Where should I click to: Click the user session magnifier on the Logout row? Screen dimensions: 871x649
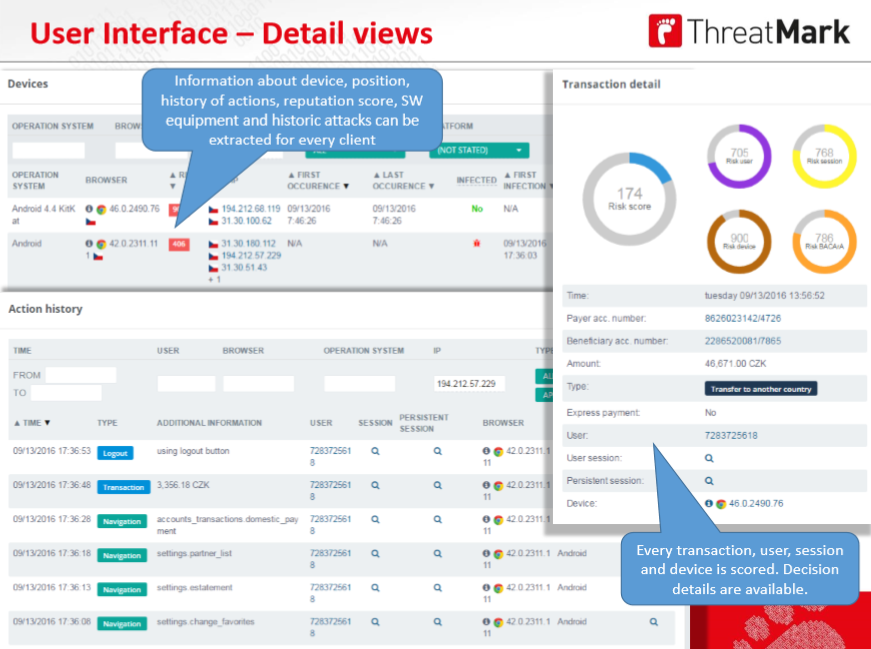click(375, 451)
